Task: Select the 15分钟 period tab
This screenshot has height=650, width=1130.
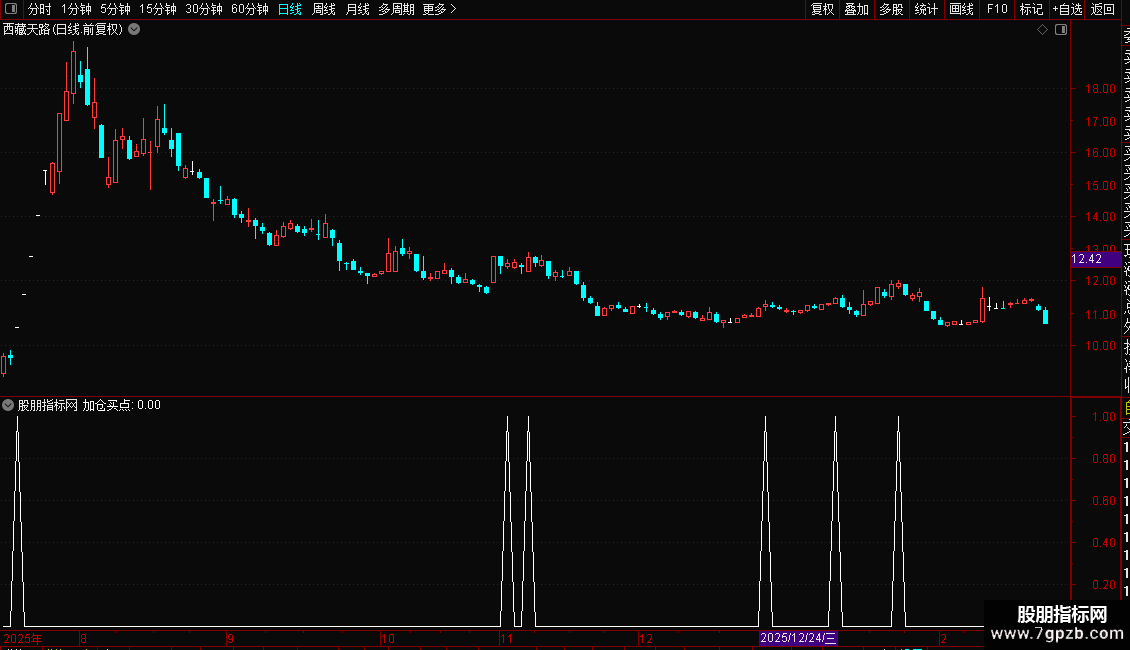Action: pos(158,9)
